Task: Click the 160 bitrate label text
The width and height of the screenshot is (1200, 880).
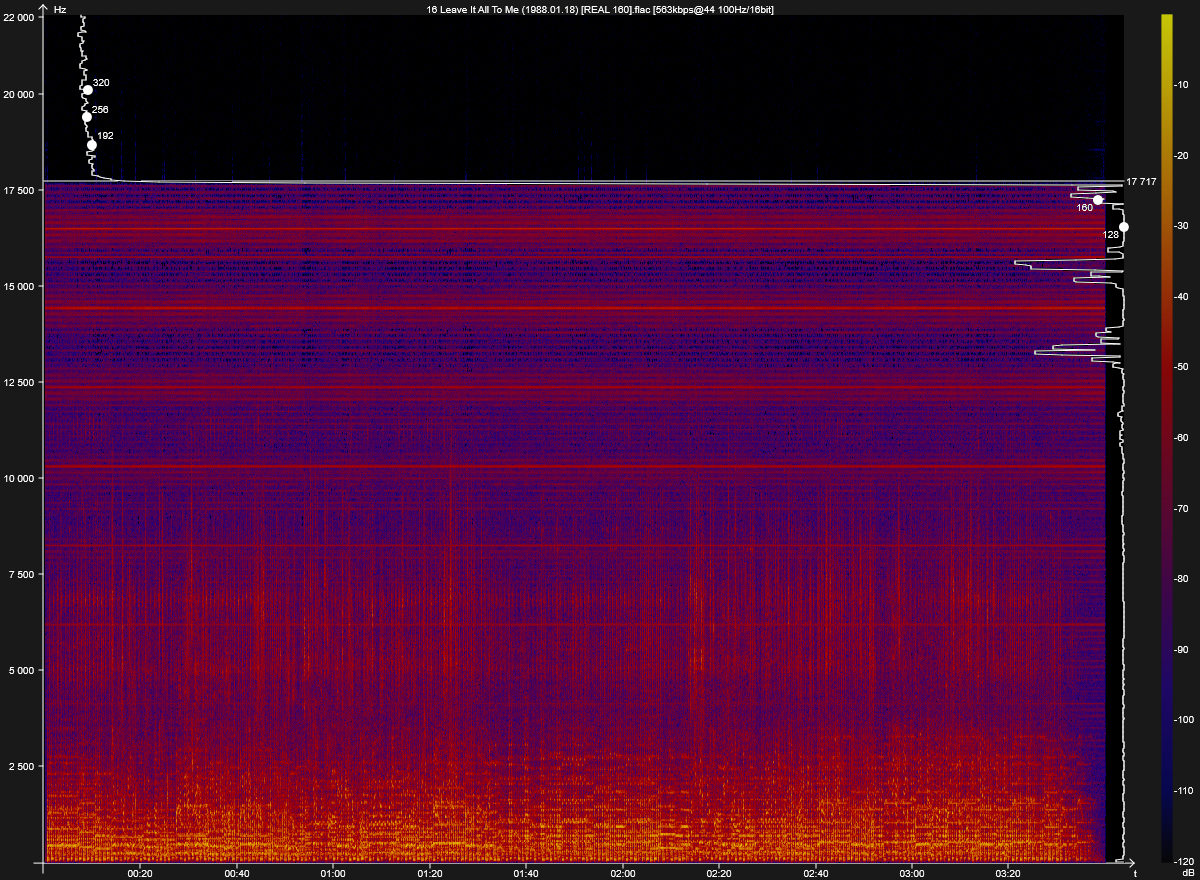Action: [x=1084, y=209]
